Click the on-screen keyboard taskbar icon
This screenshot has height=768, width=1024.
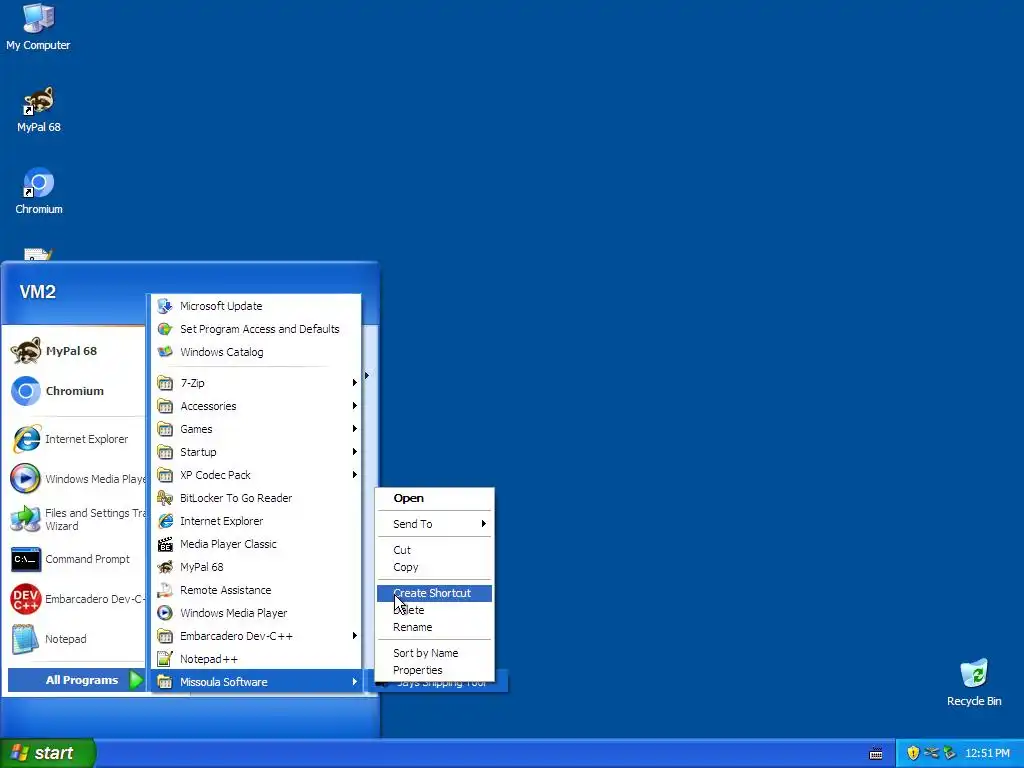pos(876,753)
